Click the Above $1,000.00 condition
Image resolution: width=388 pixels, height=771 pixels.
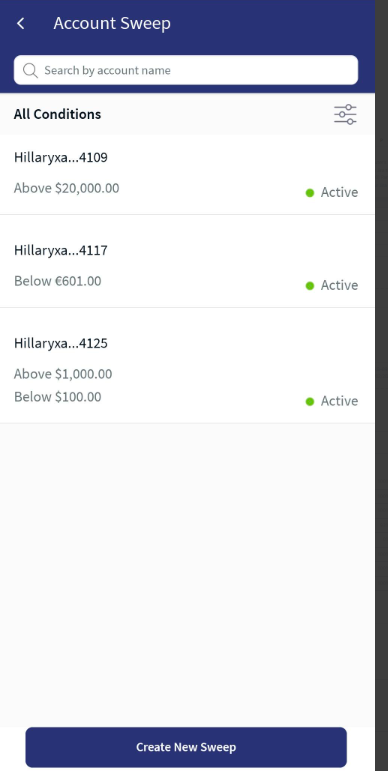pyautogui.click(x=63, y=374)
